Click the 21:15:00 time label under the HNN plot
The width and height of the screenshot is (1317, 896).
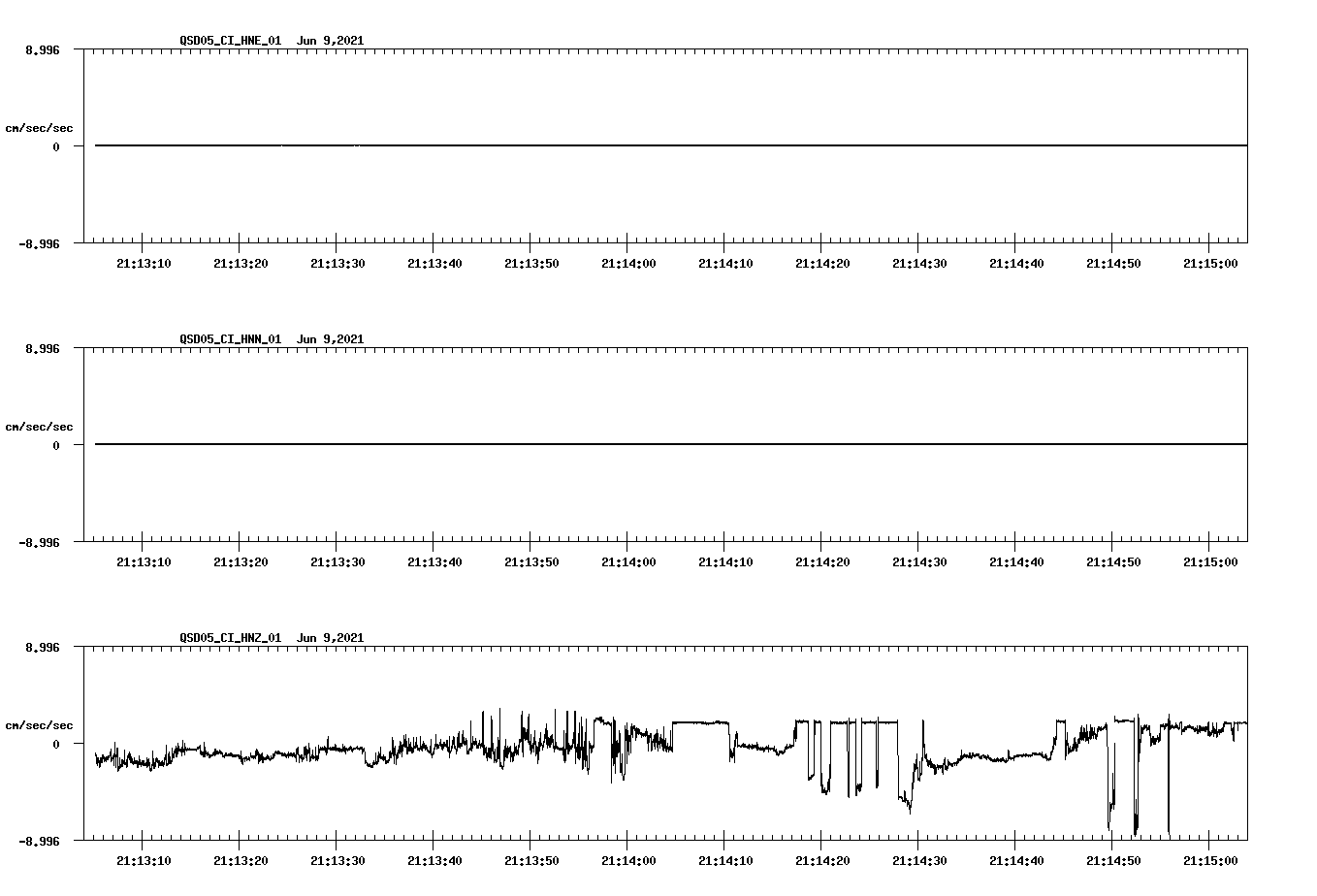pyautogui.click(x=1210, y=562)
